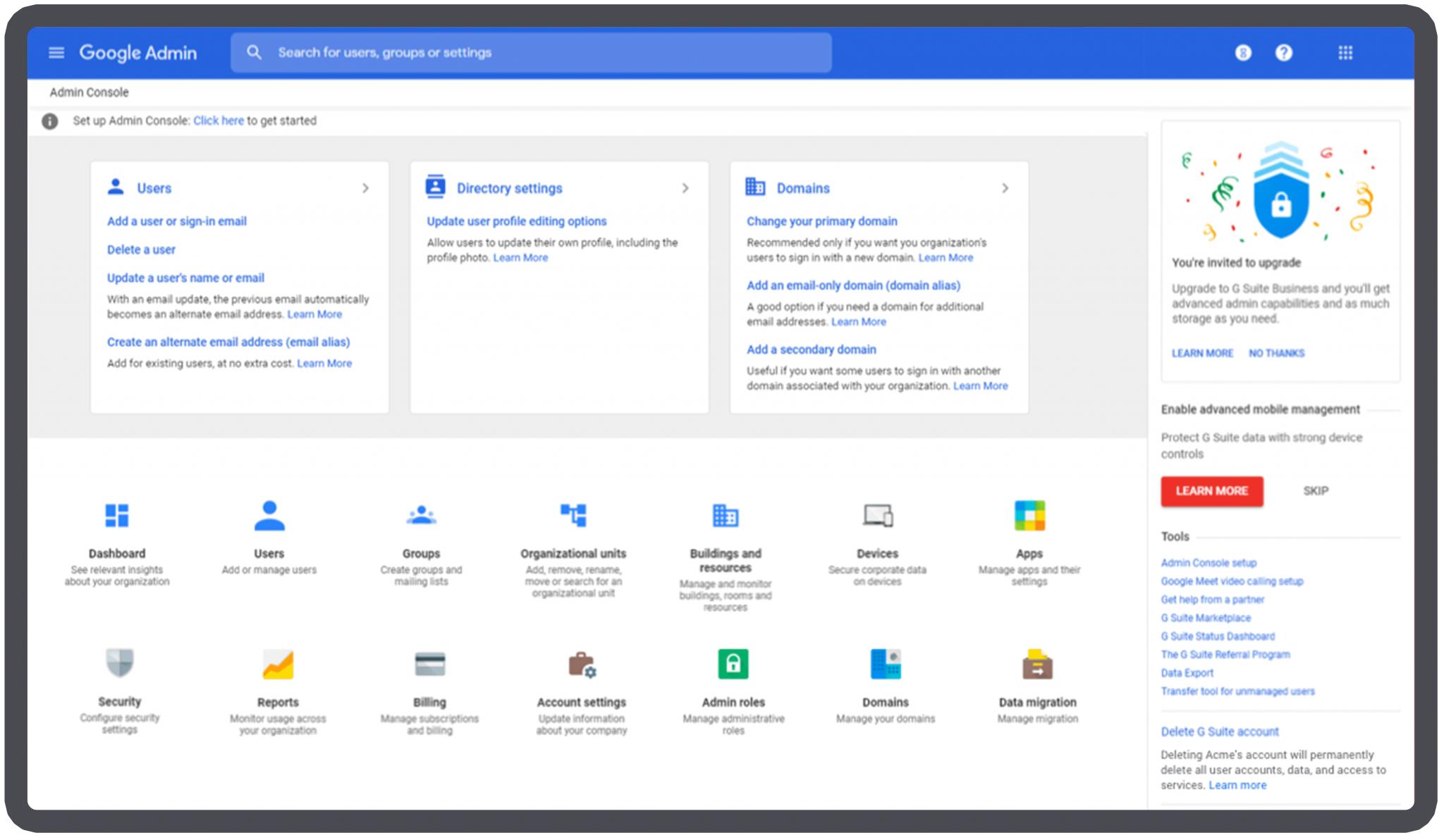Click NO THANKS on upgrade card
Image resolution: width=1444 pixels, height=840 pixels.
click(1276, 353)
